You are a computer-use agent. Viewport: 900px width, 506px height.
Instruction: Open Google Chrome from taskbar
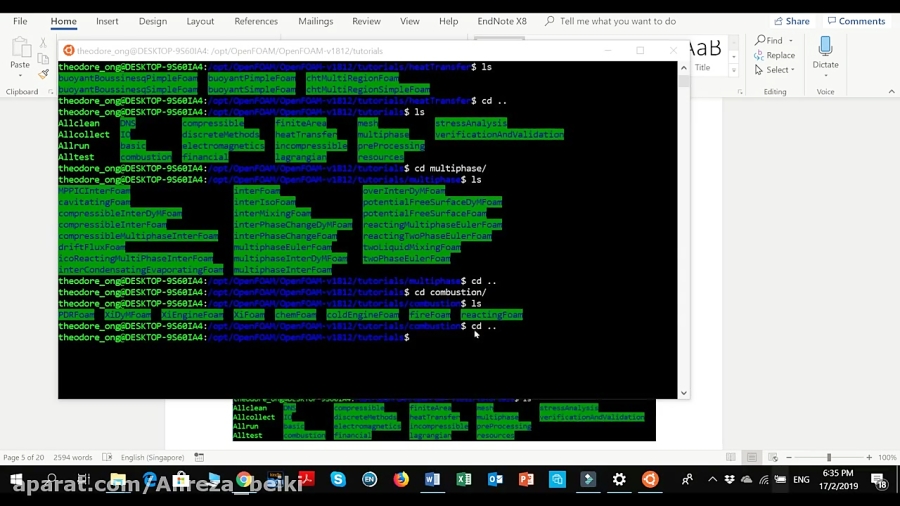click(244, 479)
